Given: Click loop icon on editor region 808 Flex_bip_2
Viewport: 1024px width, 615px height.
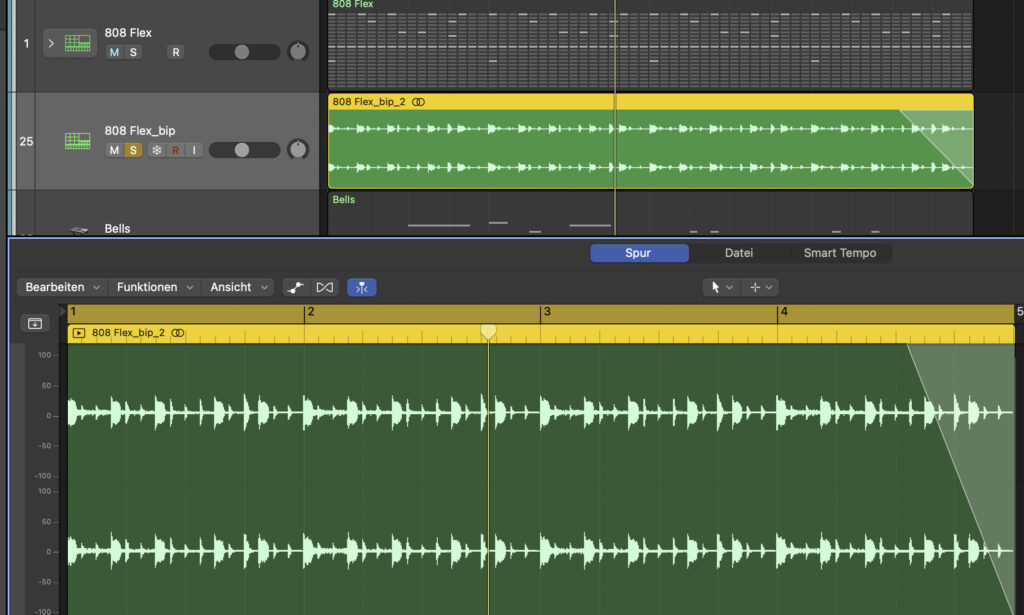Looking at the screenshot, I should 178,333.
